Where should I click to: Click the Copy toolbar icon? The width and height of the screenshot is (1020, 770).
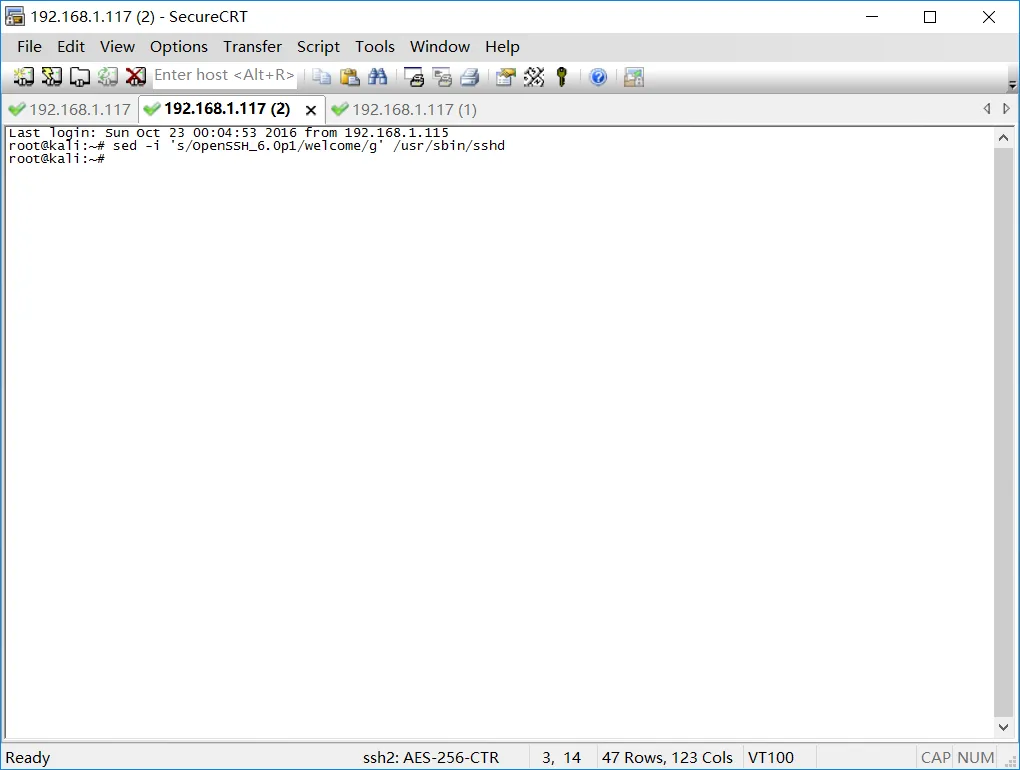321,77
